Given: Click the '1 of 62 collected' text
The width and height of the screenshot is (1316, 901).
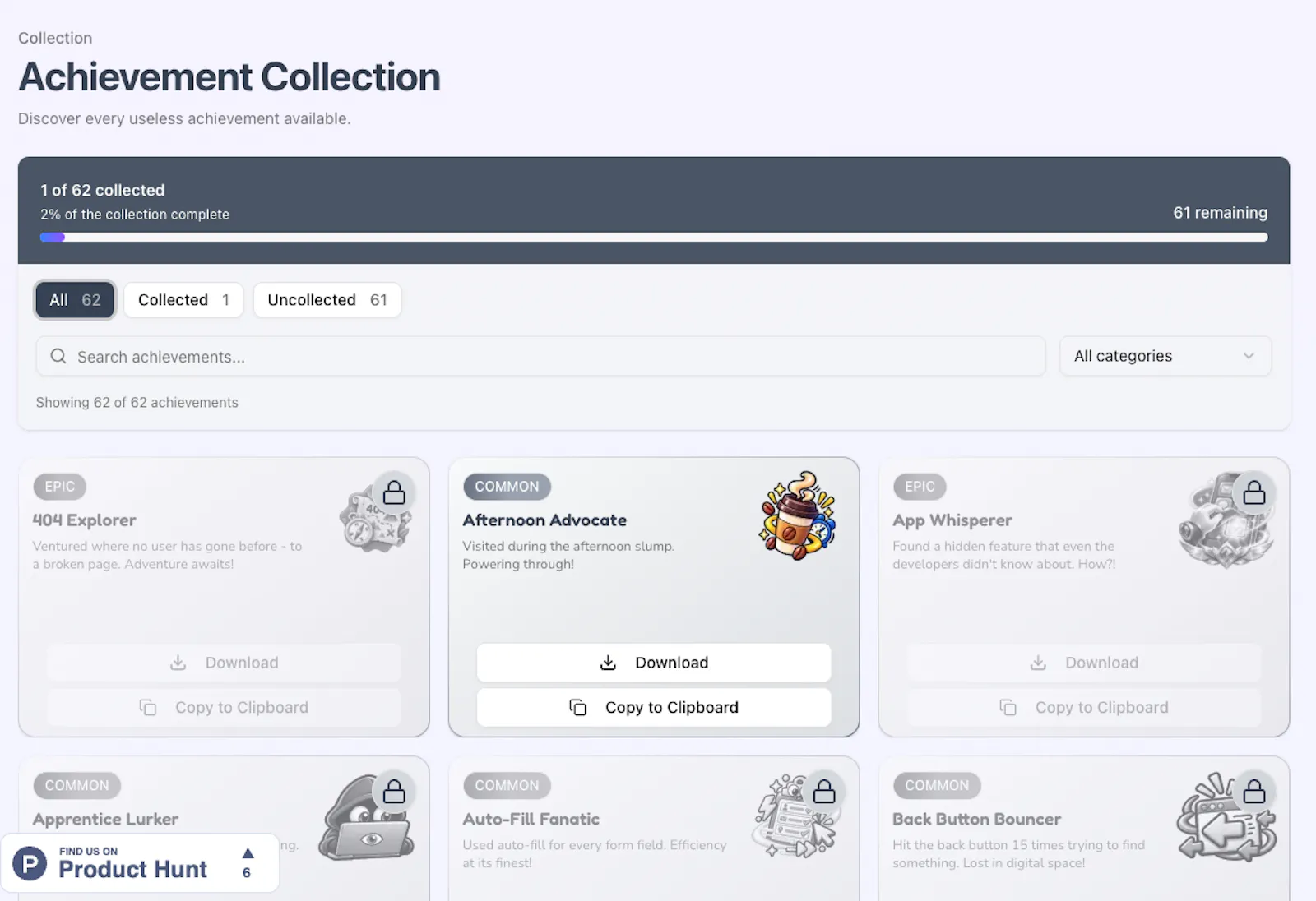Looking at the screenshot, I should coord(103,190).
